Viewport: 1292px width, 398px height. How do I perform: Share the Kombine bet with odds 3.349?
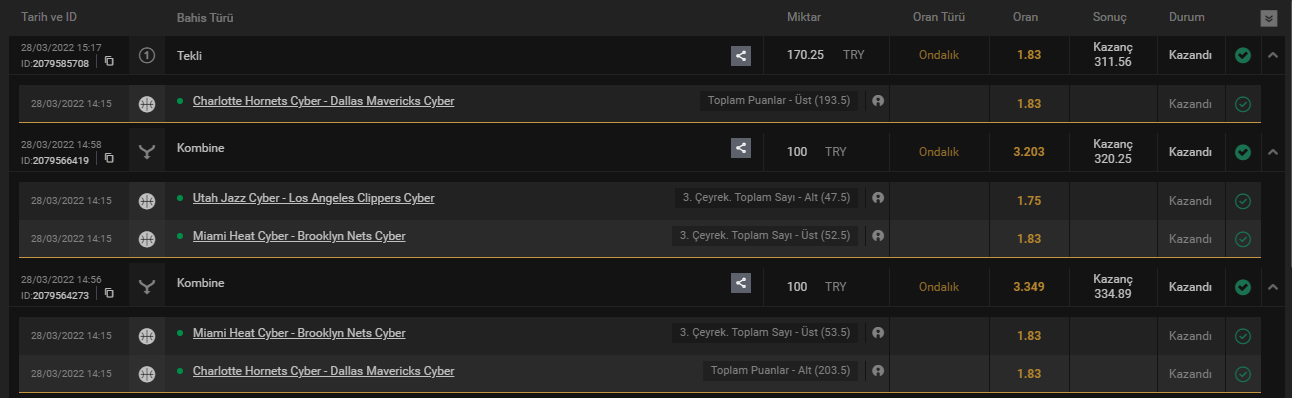(x=740, y=283)
